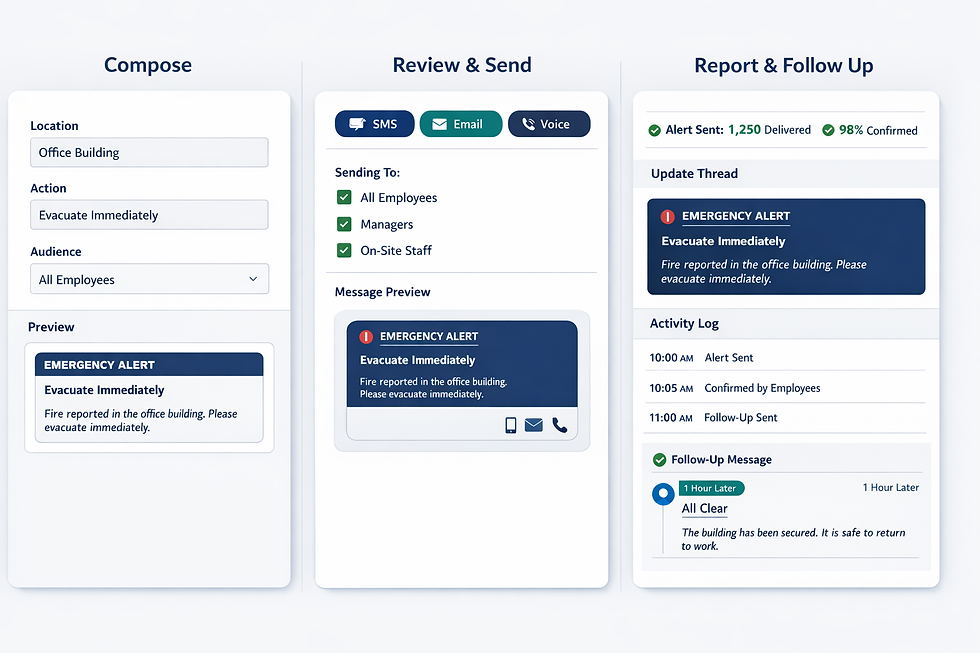Open the Audience dropdown chevron
The height and width of the screenshot is (653, 980).
point(253,279)
